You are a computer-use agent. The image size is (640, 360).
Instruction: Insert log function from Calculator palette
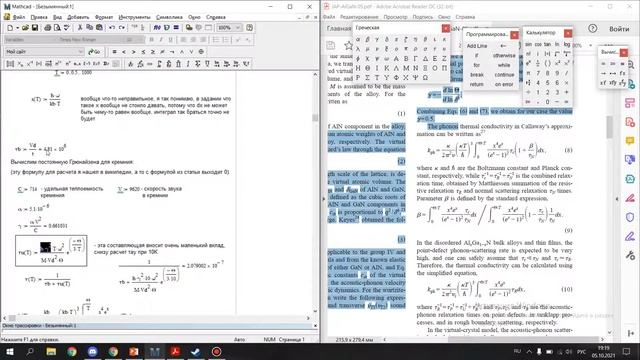coord(567,44)
